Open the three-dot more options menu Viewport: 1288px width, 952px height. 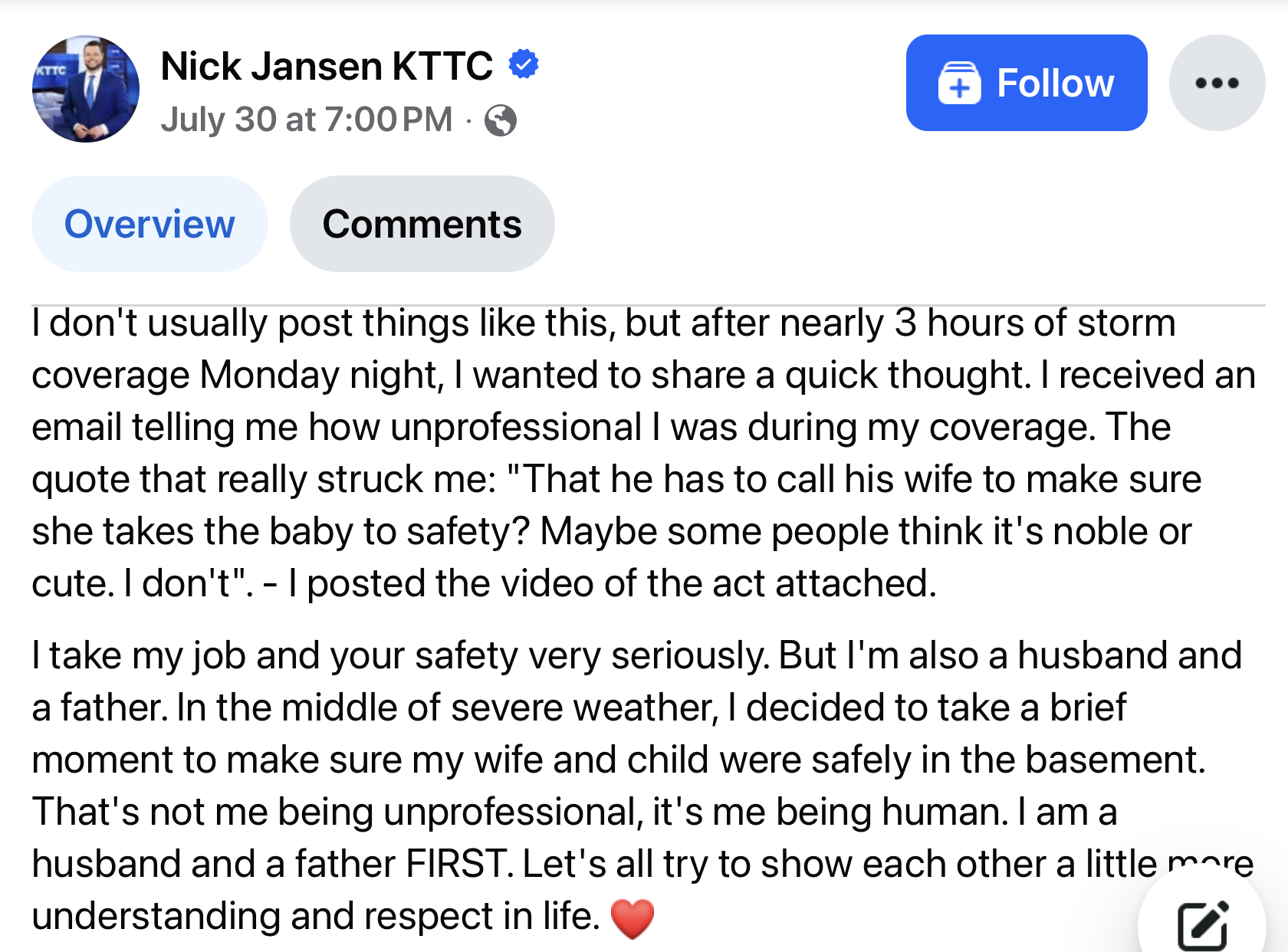tap(1217, 83)
